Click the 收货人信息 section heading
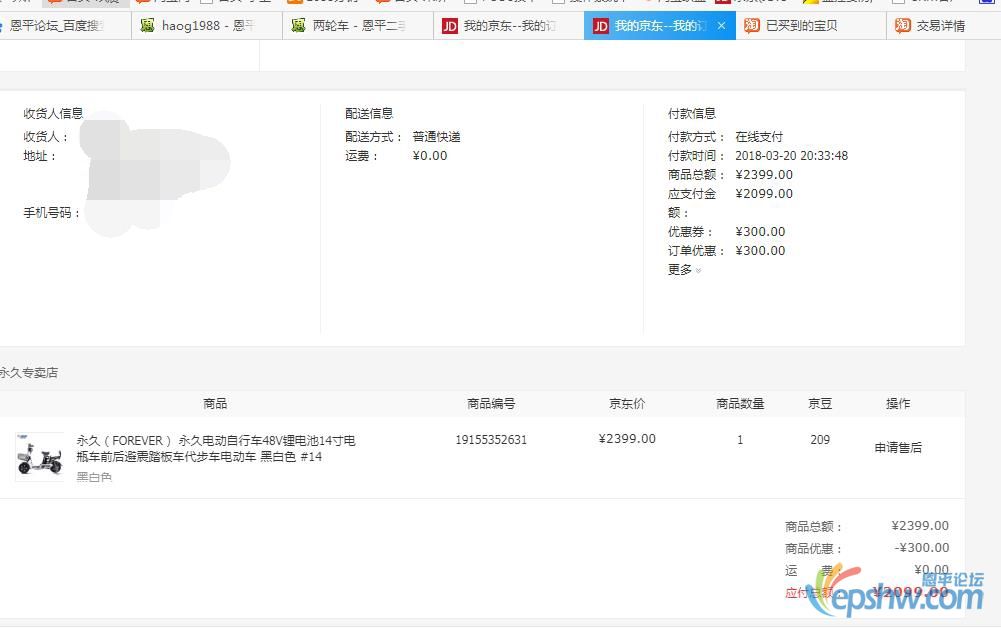The image size is (1001, 628). pos(54,114)
